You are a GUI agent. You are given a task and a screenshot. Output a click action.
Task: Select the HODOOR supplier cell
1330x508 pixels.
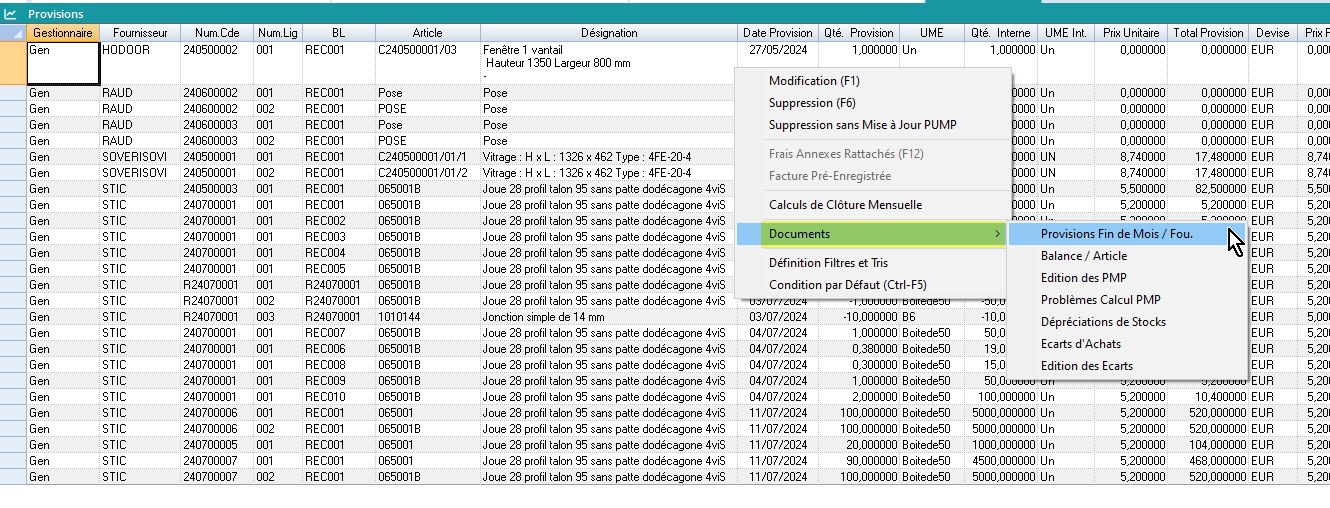(x=139, y=50)
